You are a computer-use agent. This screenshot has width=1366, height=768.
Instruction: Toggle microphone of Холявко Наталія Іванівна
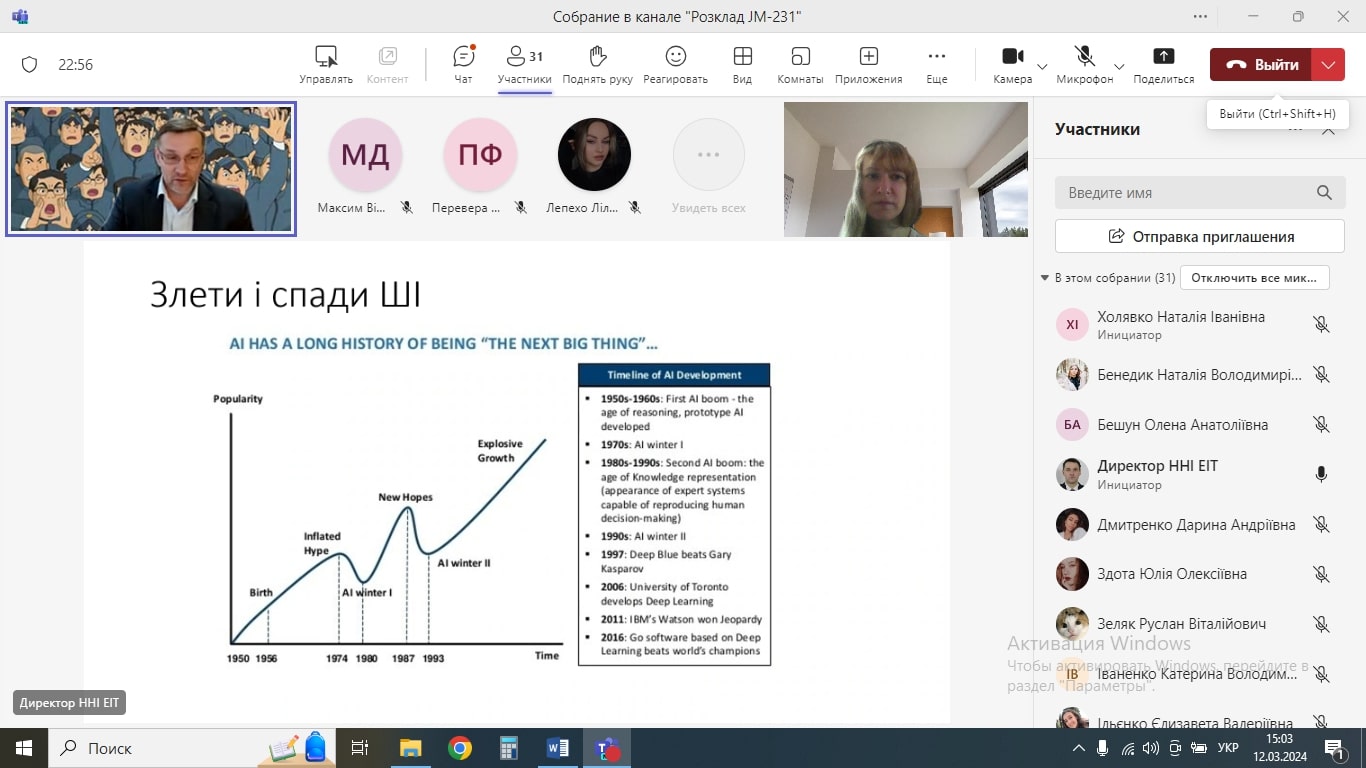pyautogui.click(x=1321, y=325)
